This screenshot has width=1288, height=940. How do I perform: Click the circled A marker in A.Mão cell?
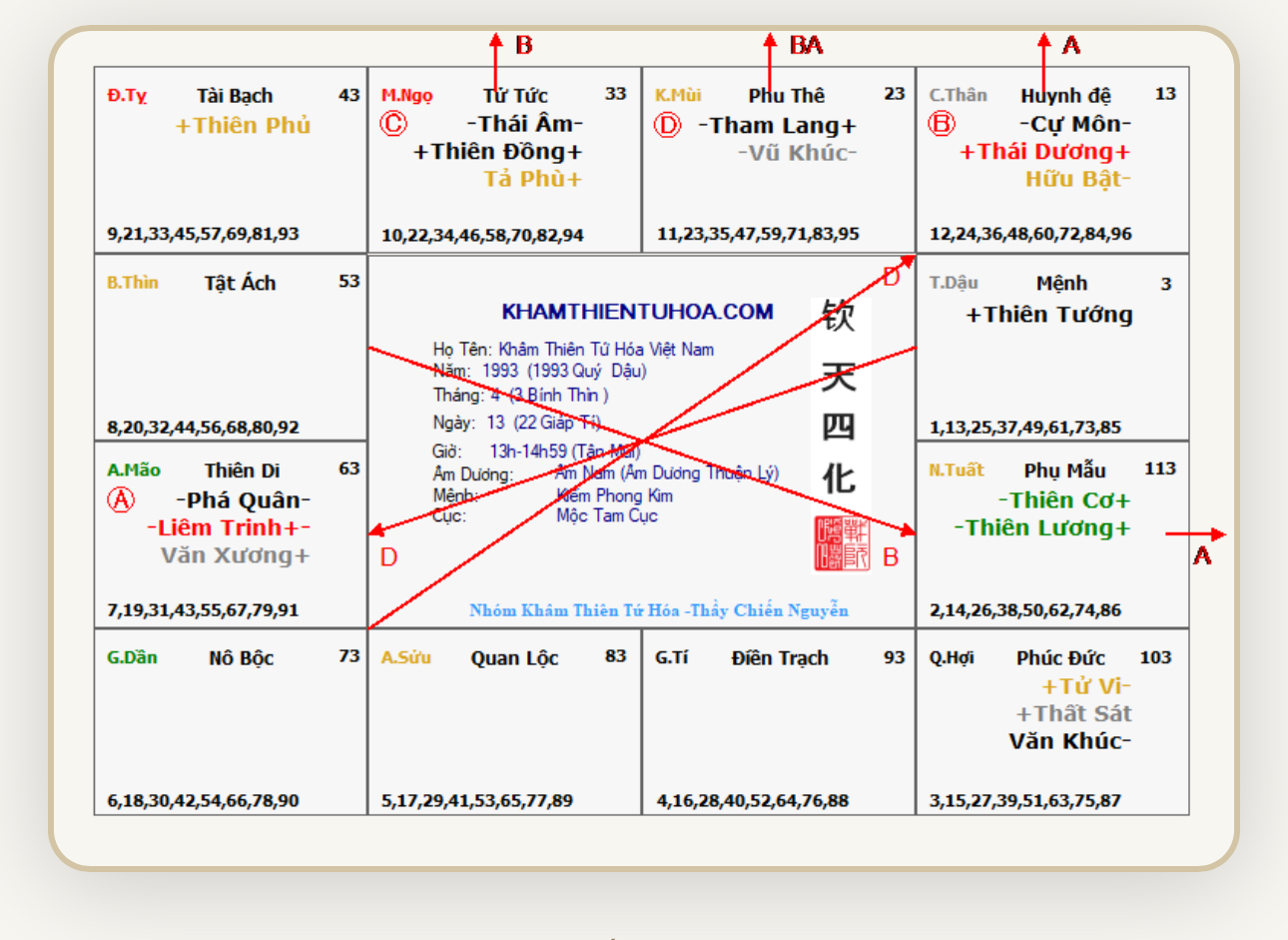(121, 499)
